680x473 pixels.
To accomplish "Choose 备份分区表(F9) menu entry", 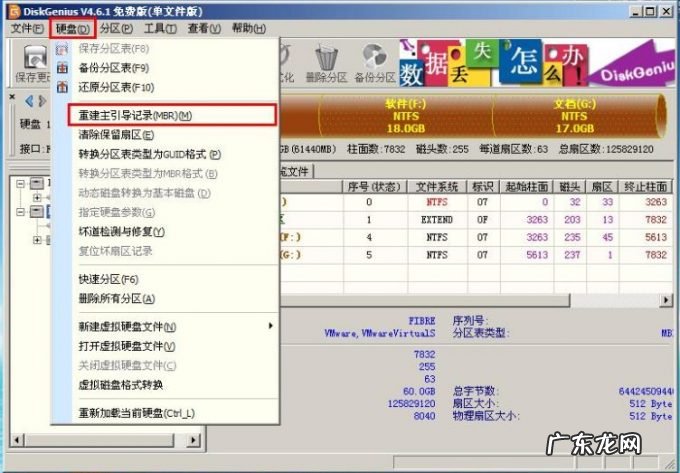I will coord(114,68).
